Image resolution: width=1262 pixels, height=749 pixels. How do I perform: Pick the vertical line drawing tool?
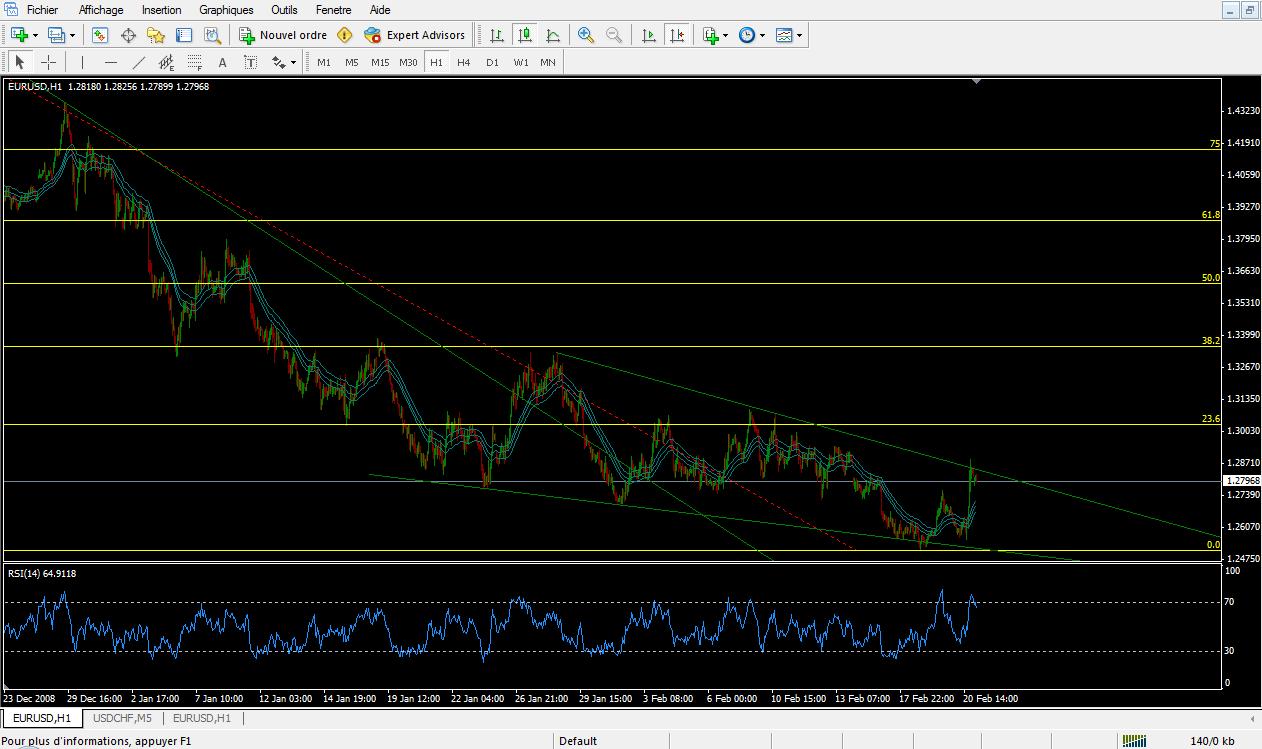pos(82,62)
